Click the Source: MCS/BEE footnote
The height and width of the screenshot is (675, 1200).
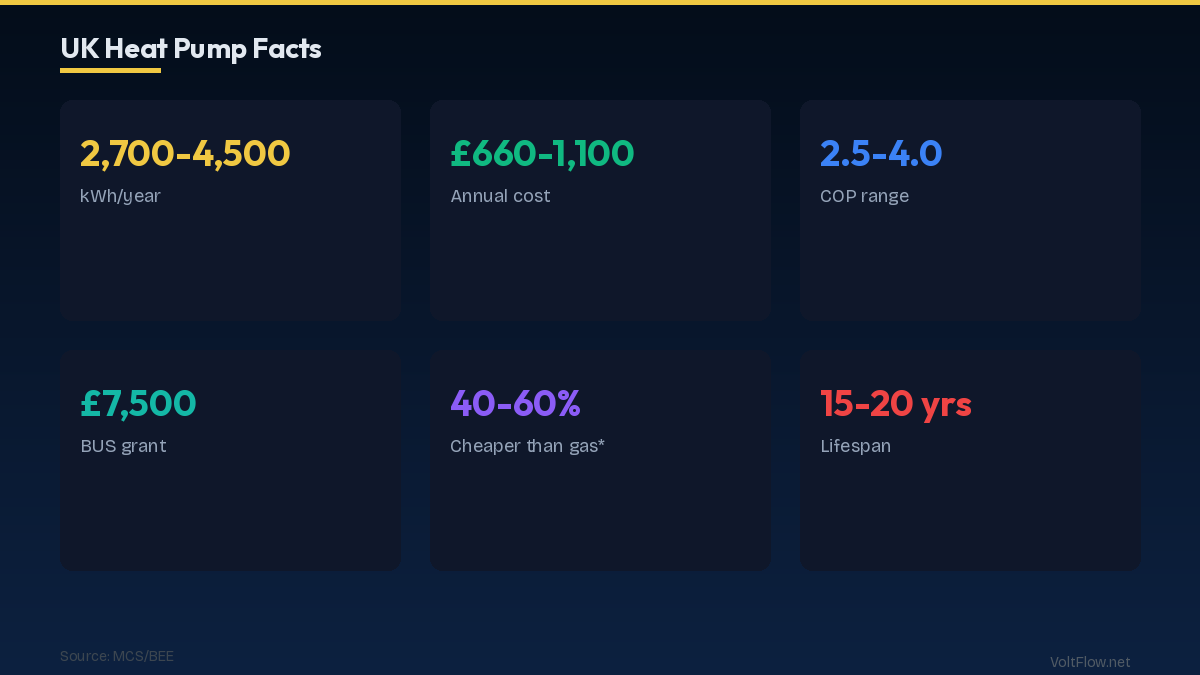(117, 656)
